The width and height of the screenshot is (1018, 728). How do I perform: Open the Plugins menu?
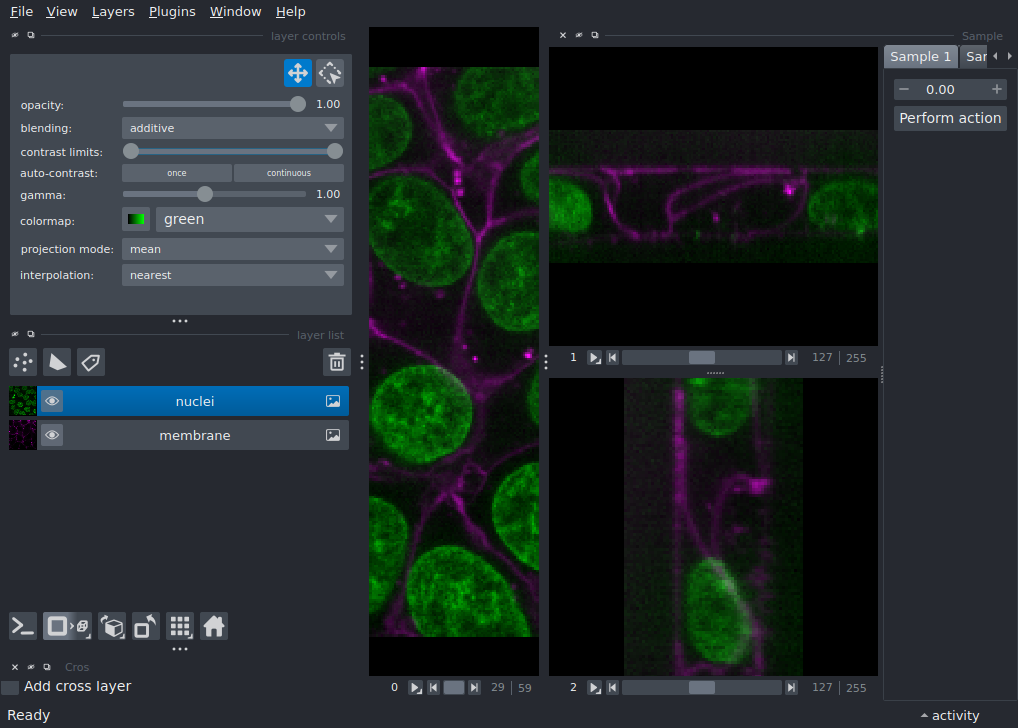click(x=171, y=12)
